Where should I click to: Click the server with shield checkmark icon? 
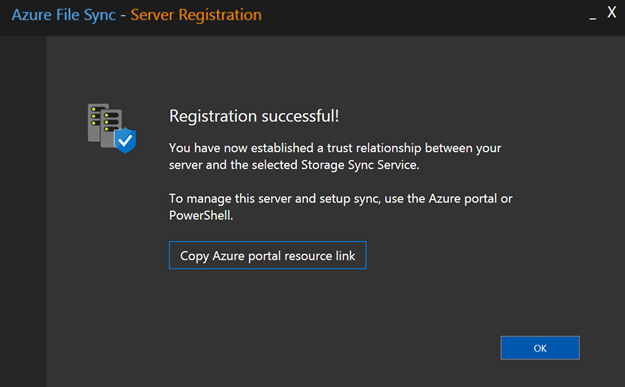tap(112, 128)
